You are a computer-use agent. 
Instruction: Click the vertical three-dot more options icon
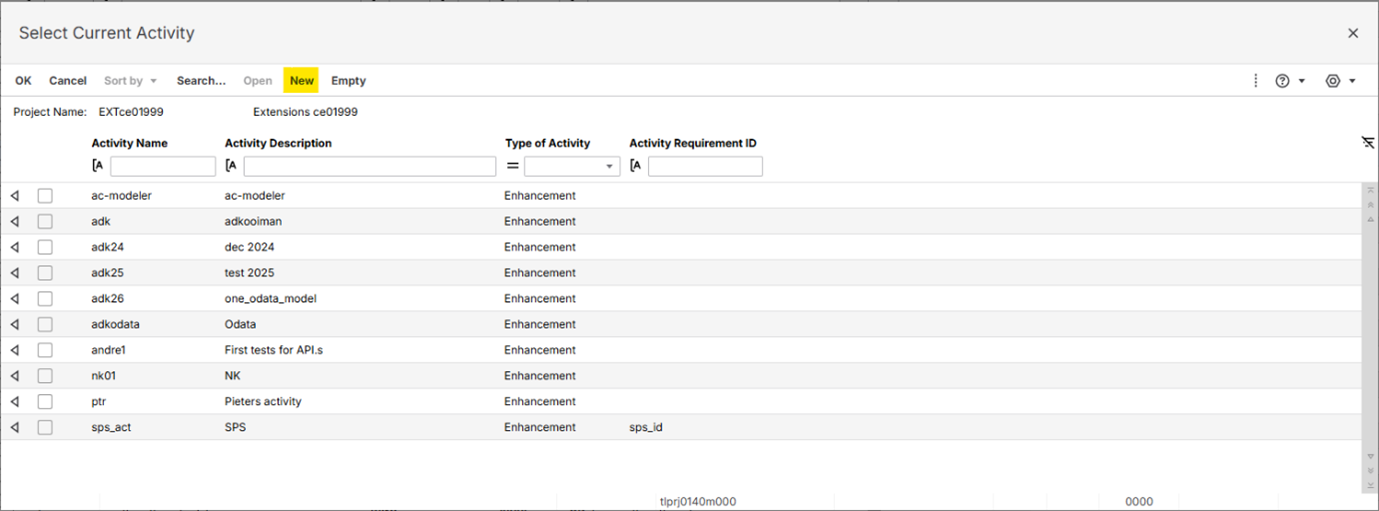tap(1255, 81)
